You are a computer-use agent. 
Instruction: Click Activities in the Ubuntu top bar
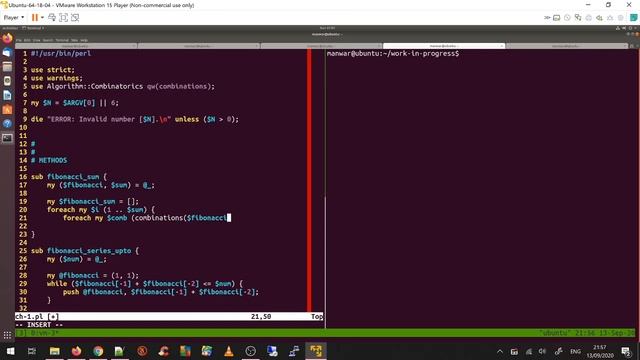10,28
